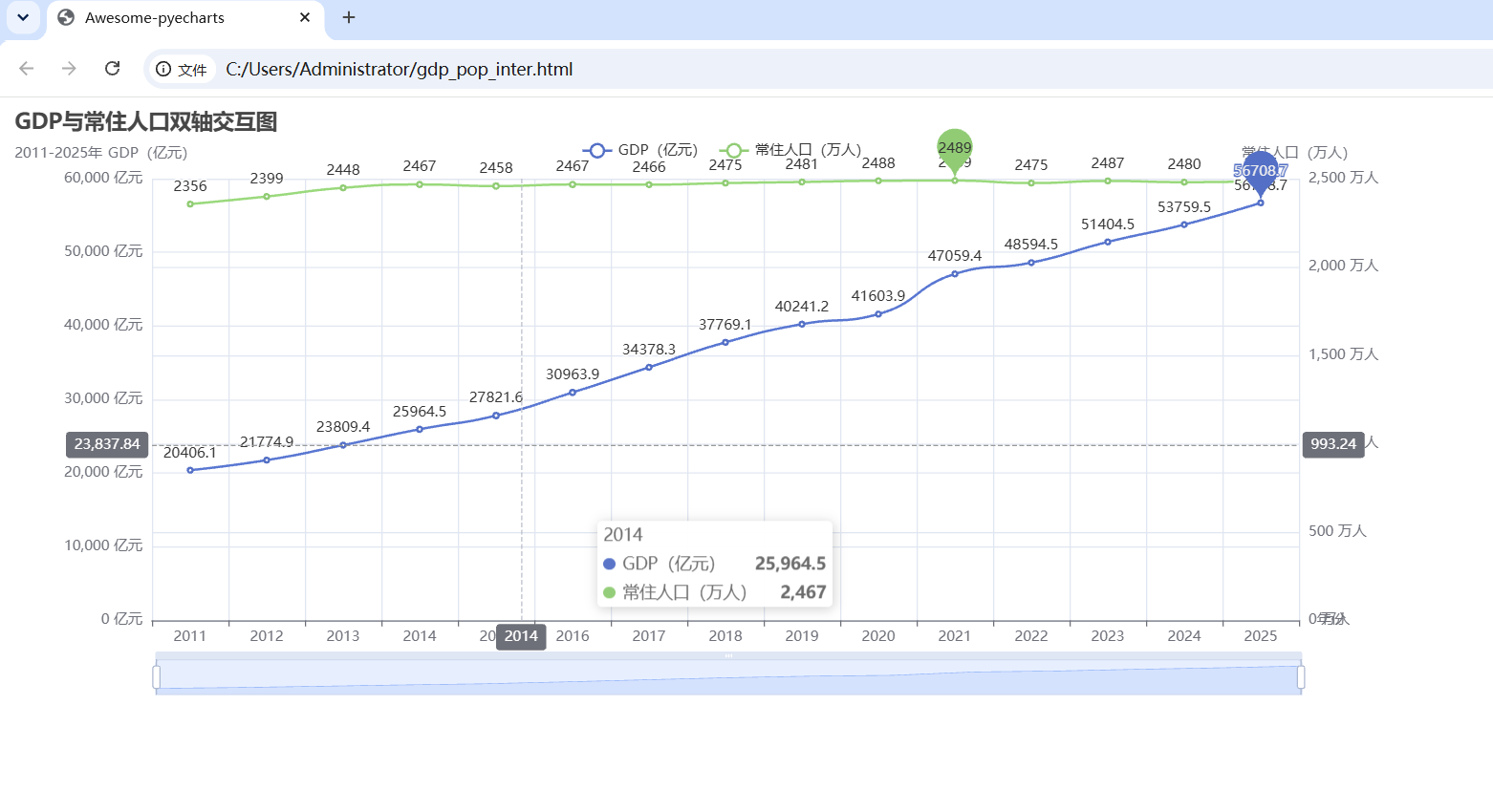Select GDP data point labeled 41603.9
This screenshot has width=1493, height=812.
point(878,314)
